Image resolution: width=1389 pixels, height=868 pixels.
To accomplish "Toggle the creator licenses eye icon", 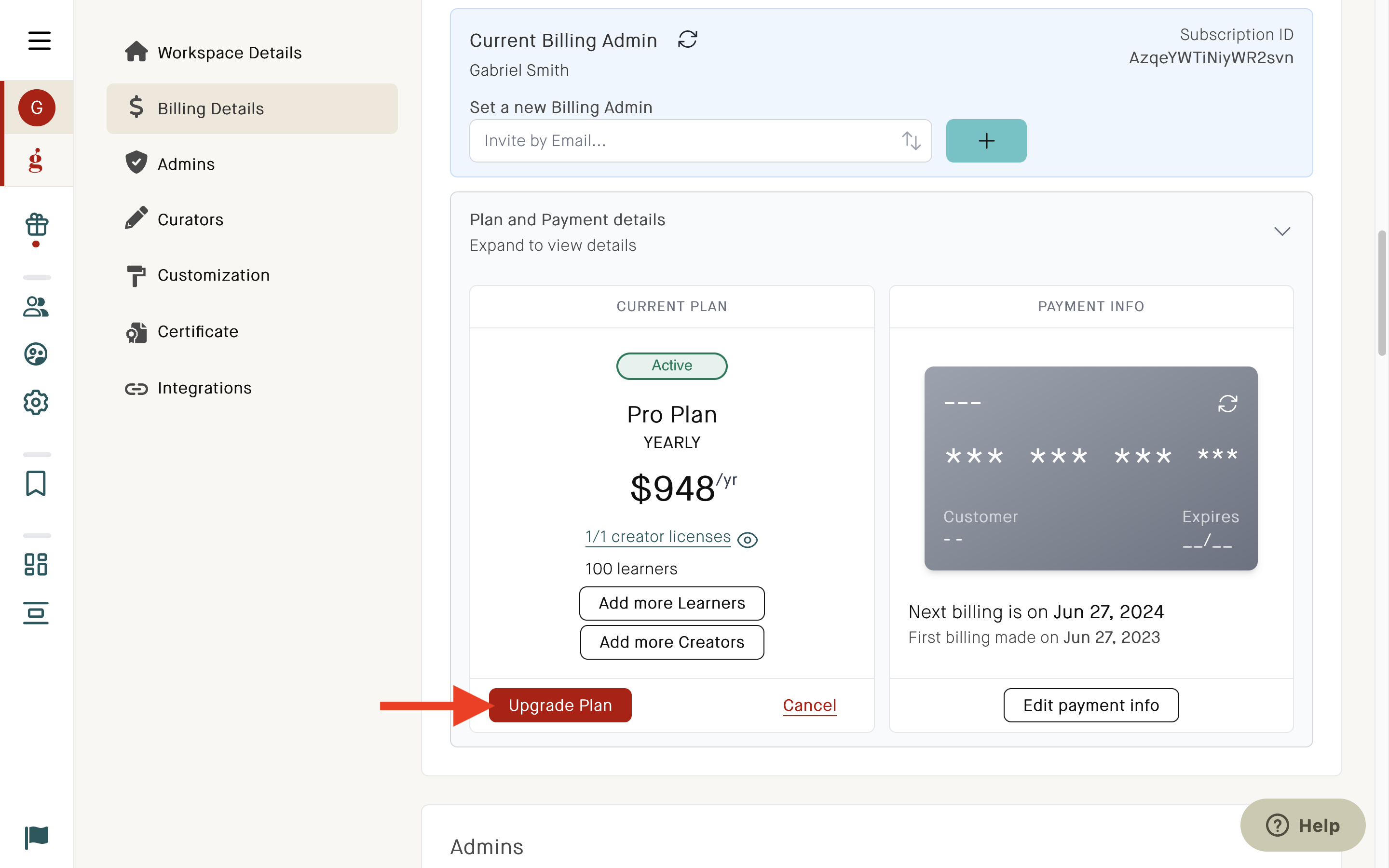I will pos(747,540).
